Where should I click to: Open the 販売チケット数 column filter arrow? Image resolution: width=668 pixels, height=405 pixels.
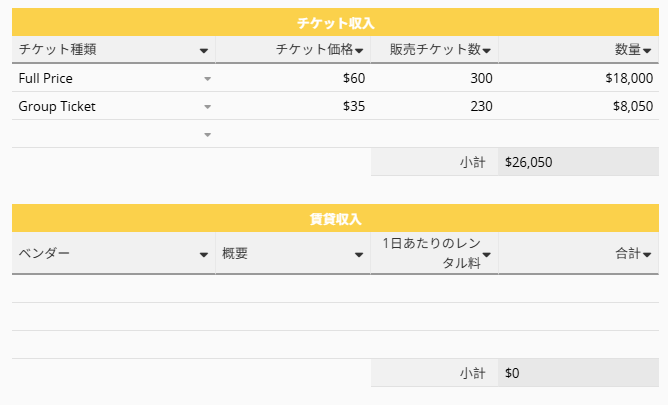(486, 51)
